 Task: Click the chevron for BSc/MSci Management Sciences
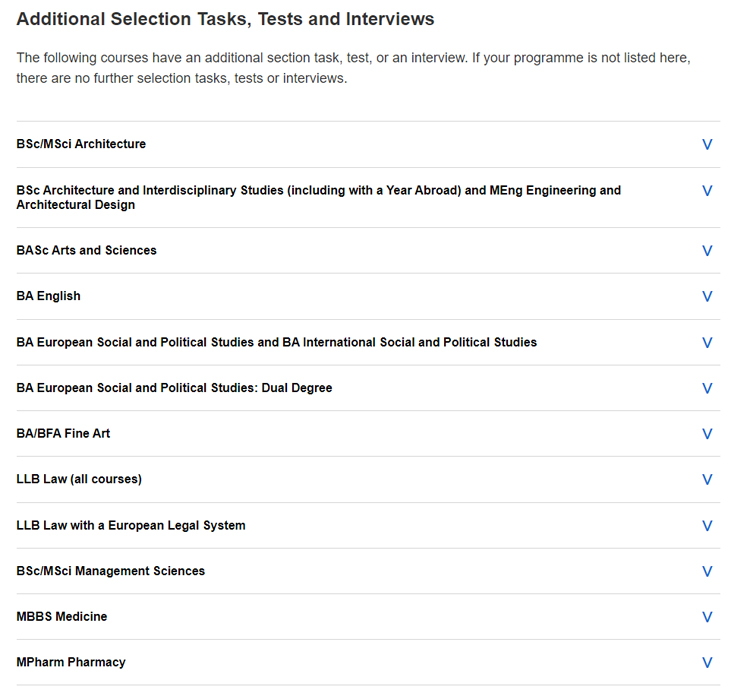pyautogui.click(x=707, y=572)
